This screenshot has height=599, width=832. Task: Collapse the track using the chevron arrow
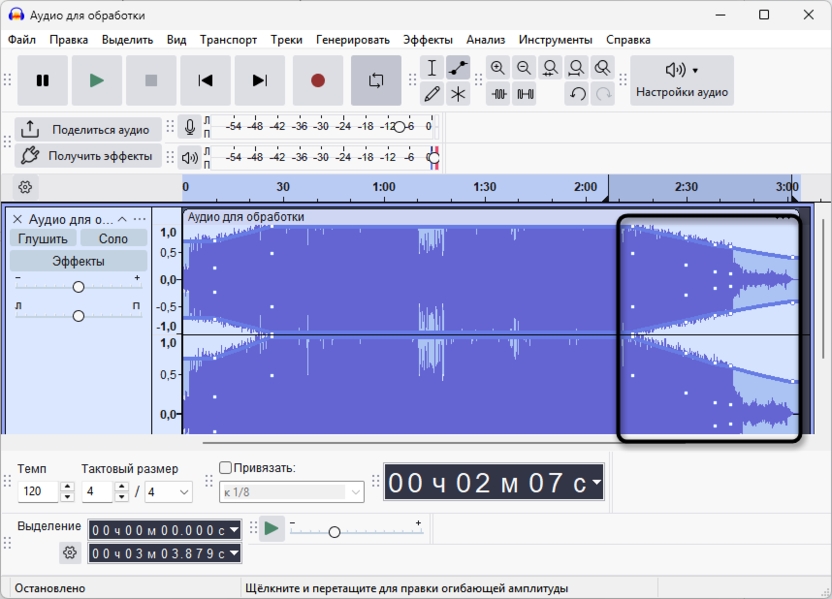122,219
